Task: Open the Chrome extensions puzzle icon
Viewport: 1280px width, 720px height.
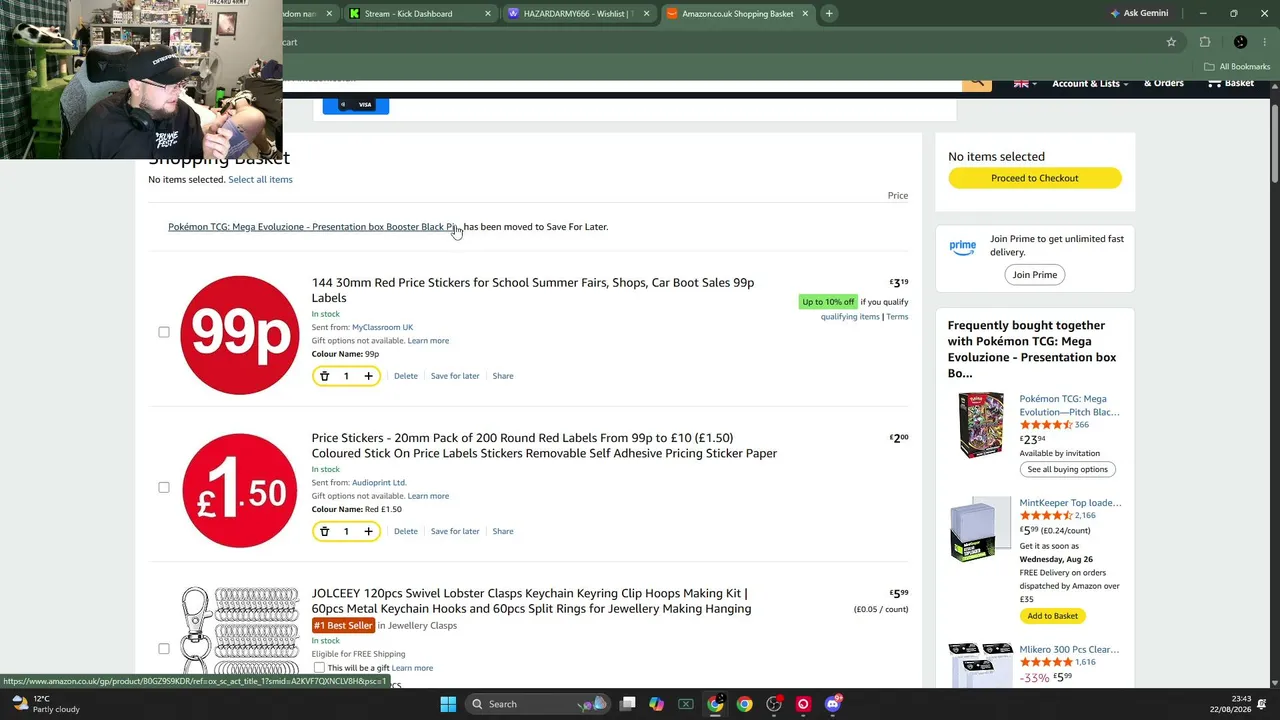Action: coord(1204,42)
